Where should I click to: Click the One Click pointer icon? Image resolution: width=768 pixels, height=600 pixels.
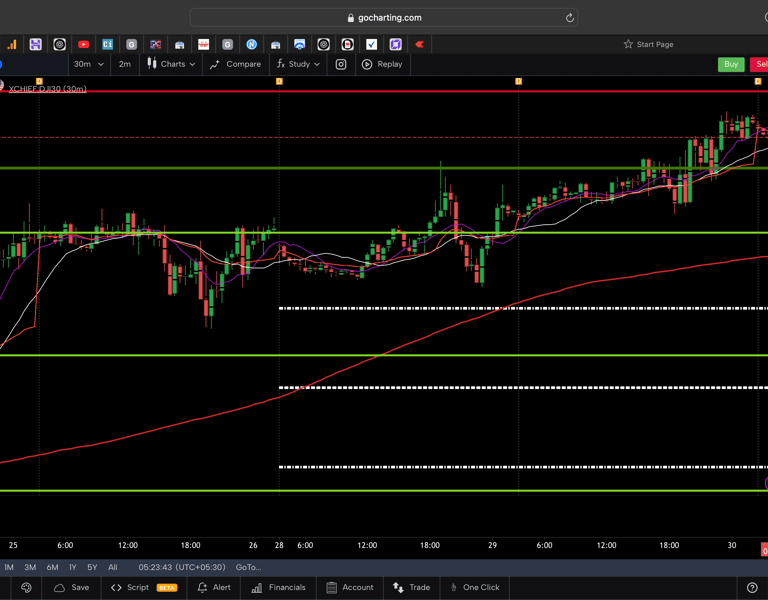[x=454, y=587]
